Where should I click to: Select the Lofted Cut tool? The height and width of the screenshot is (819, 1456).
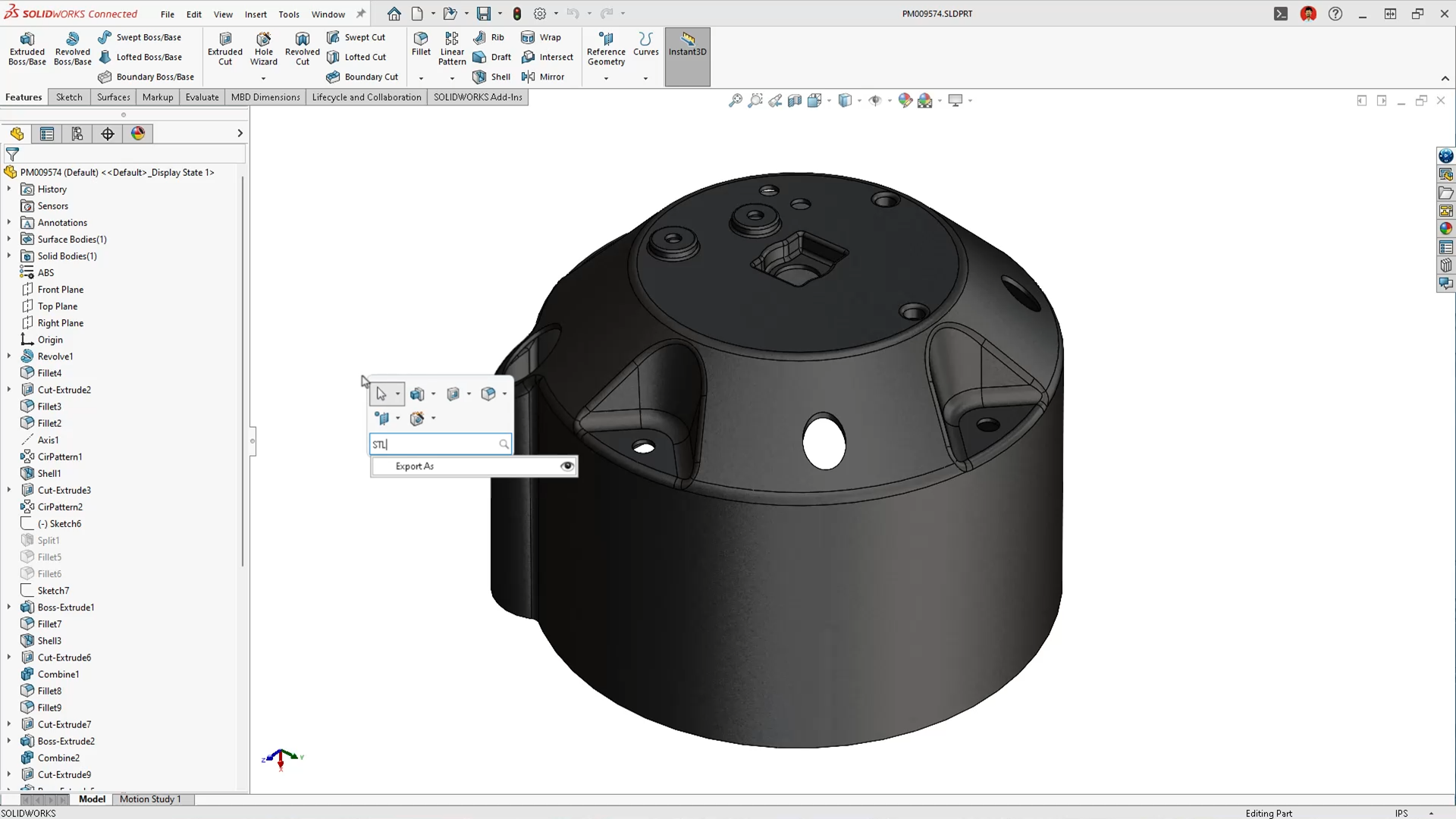tap(358, 56)
